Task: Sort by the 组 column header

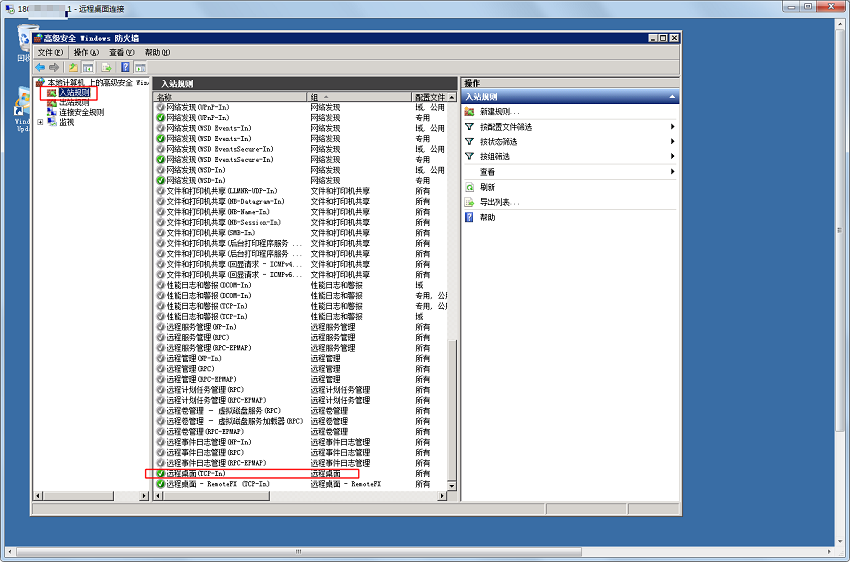Action: tap(359, 97)
